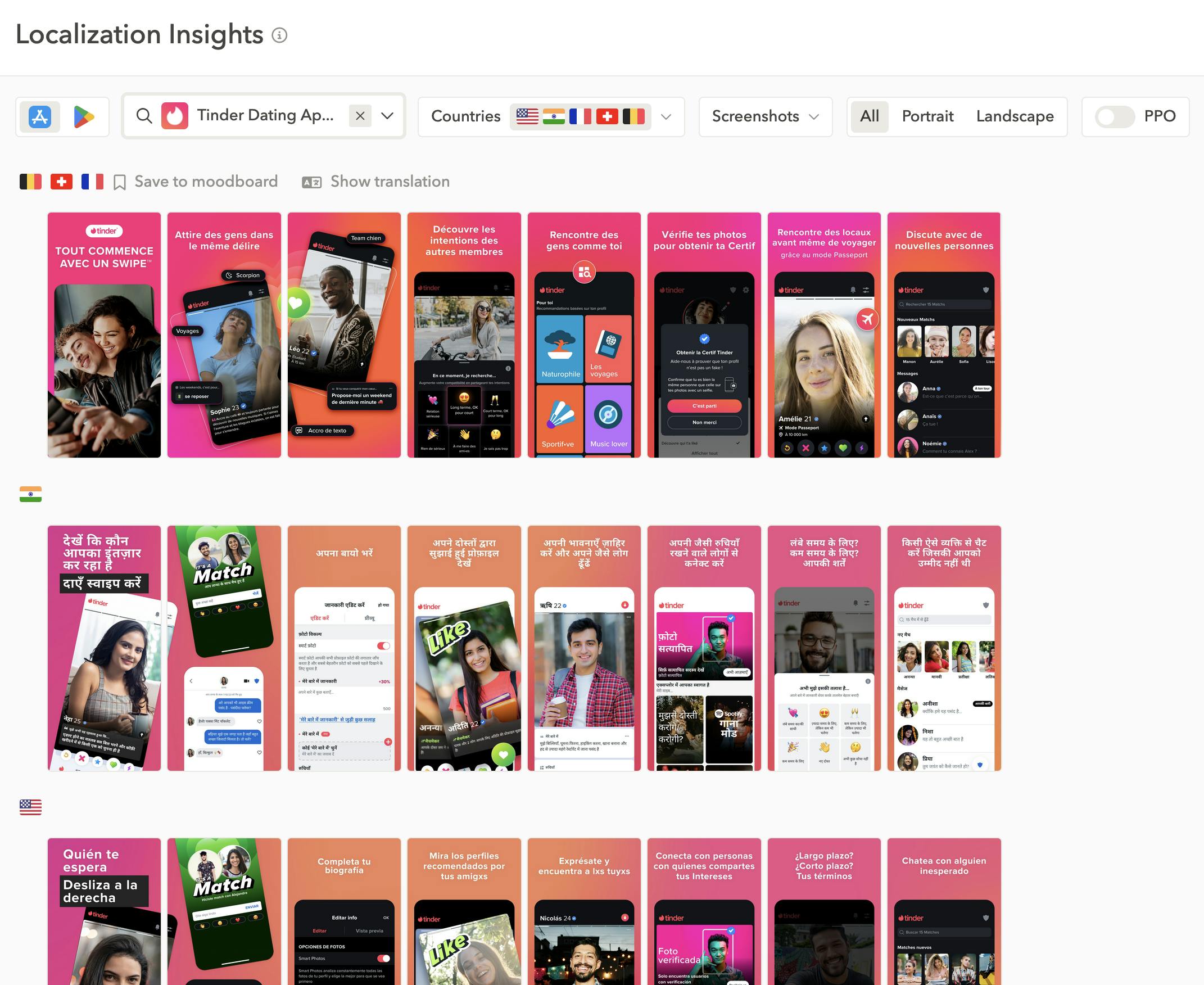1204x985 pixels.
Task: Open 'Exprésate y encuentra a lxs tuyxs' screenshot
Action: coord(584,911)
